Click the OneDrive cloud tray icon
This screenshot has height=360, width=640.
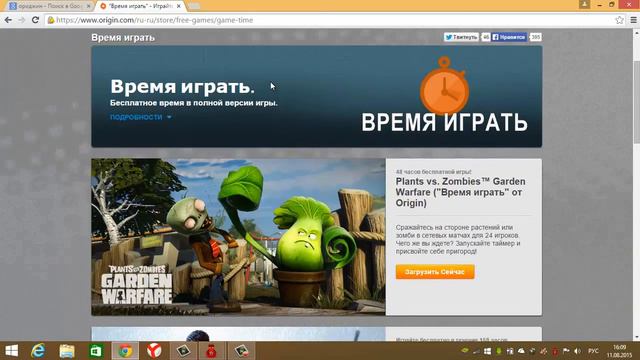[521, 351]
